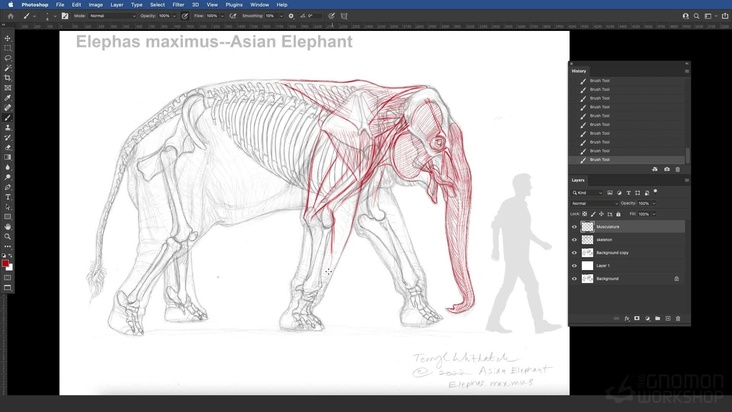This screenshot has height=412, width=732.
Task: Open the Image menu
Action: [x=96, y=5]
